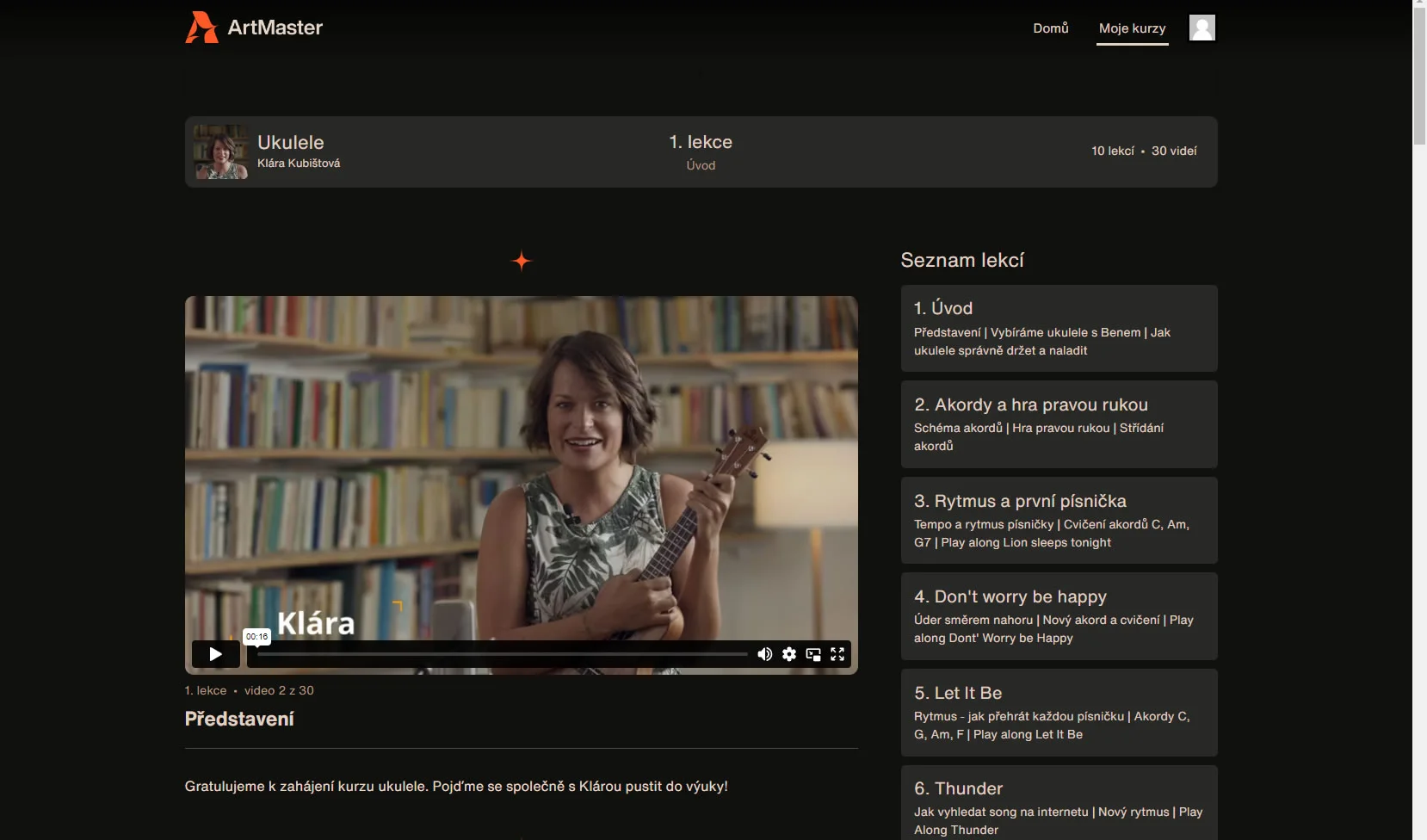Open lesson 1. Úvod
Image resolution: width=1427 pixels, height=840 pixels.
[x=1058, y=328]
